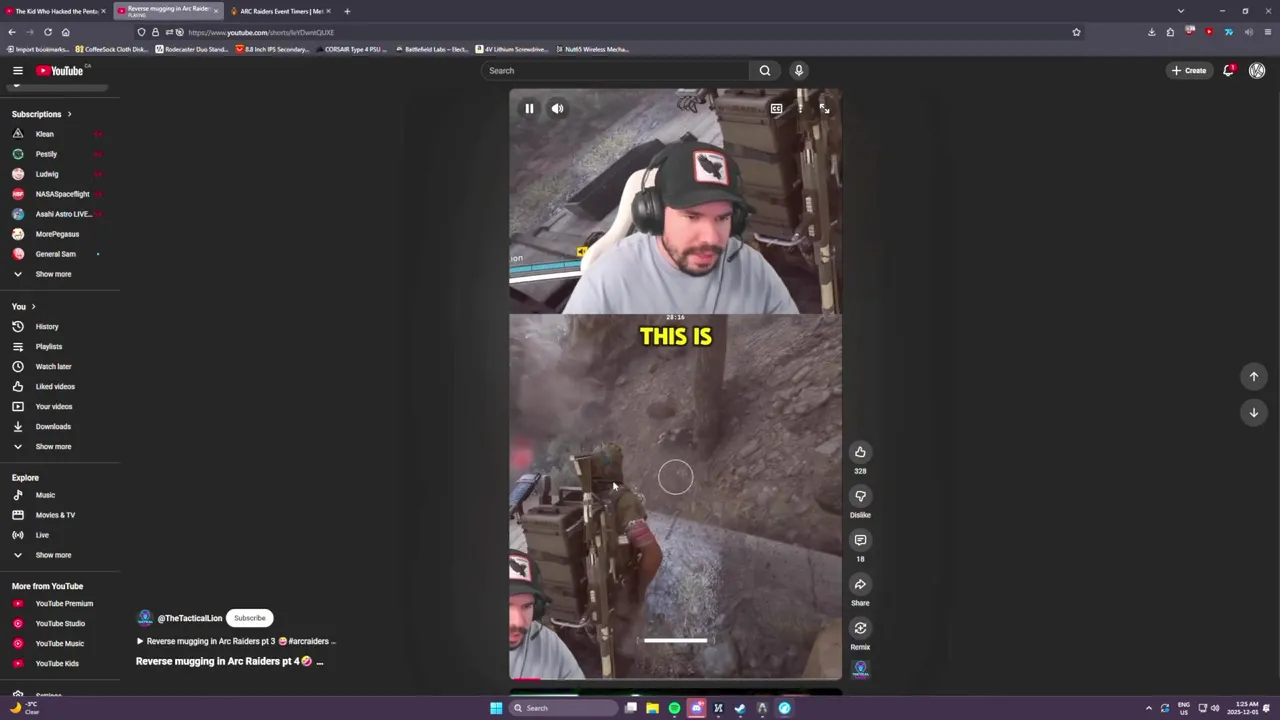Image resolution: width=1280 pixels, height=720 pixels.
Task: Expand the Subscriptions section
Action: (42, 114)
